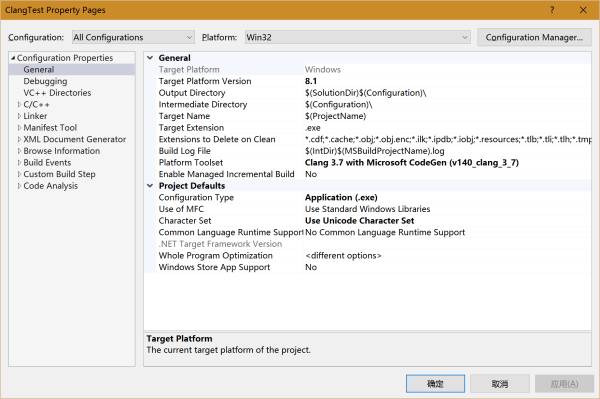Click the Target Platform Version value 8.1
This screenshot has height=399, width=600.
pos(311,81)
